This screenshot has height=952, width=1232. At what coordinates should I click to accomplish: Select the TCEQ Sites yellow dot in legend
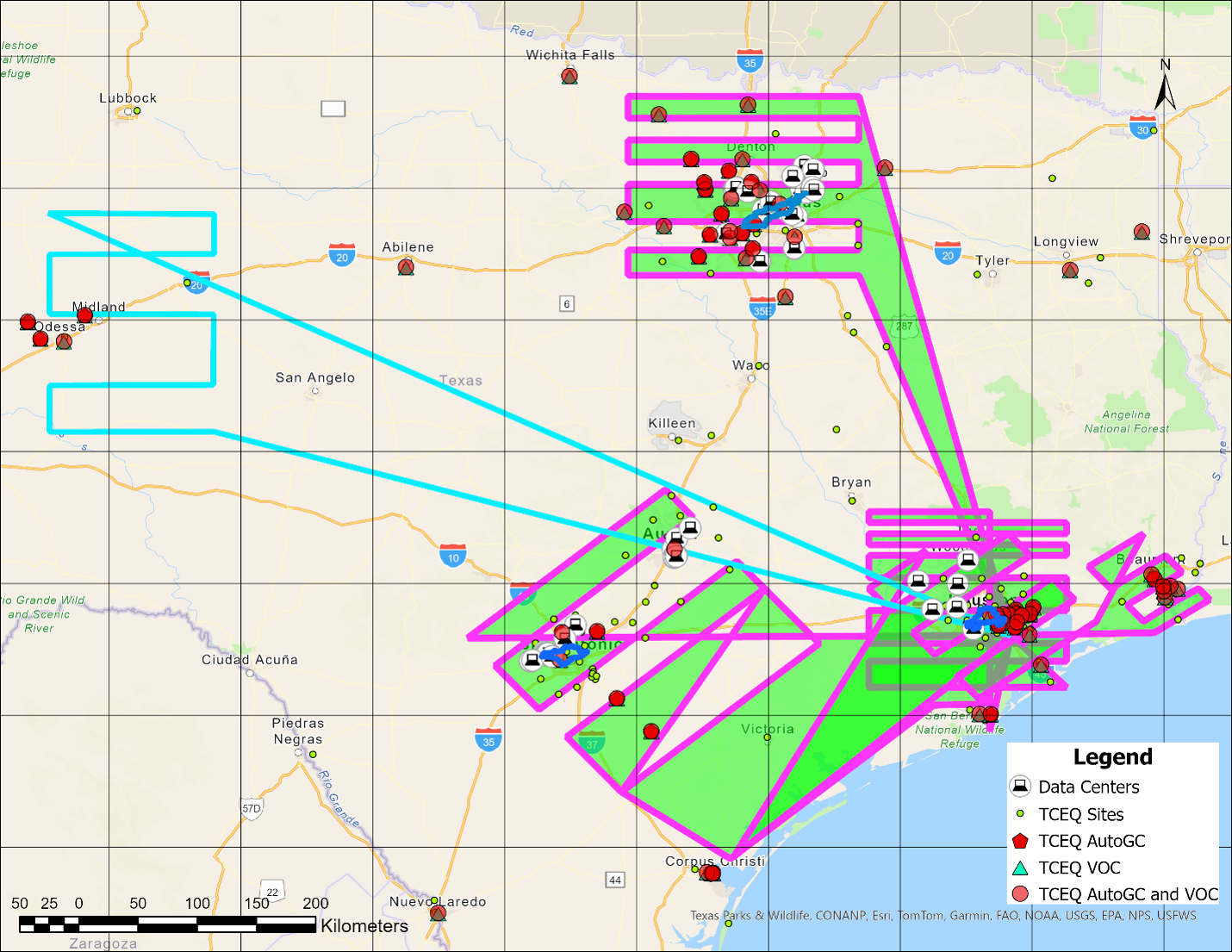tap(1020, 814)
